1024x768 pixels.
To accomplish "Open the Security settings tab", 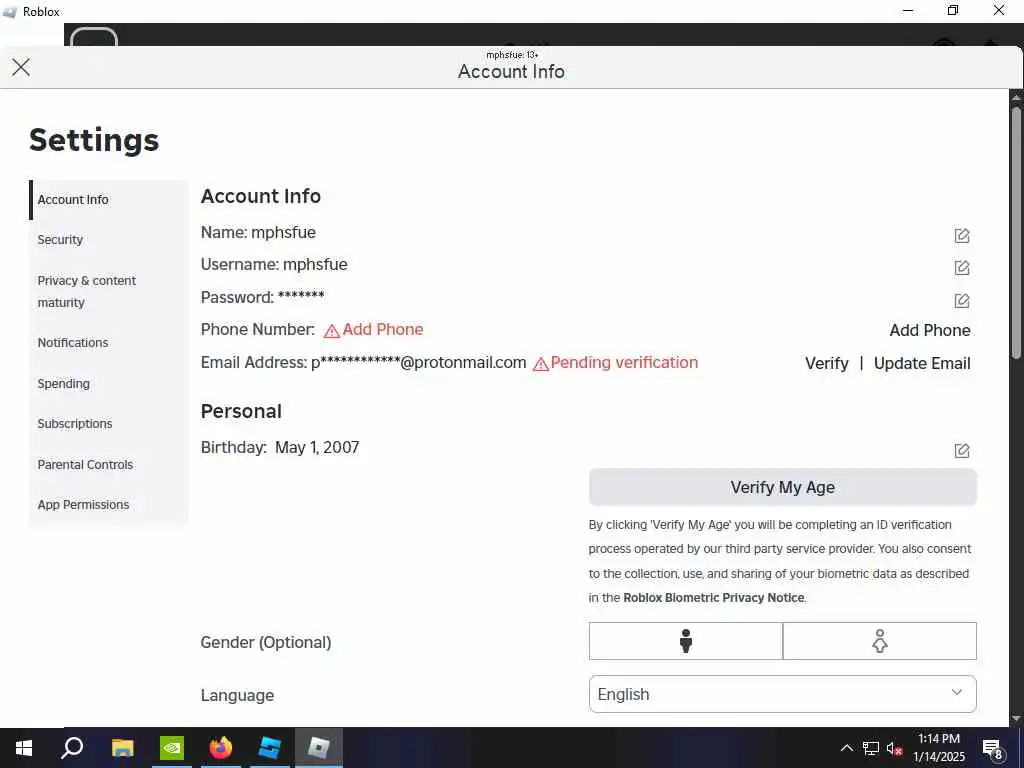I will click(x=108, y=240).
